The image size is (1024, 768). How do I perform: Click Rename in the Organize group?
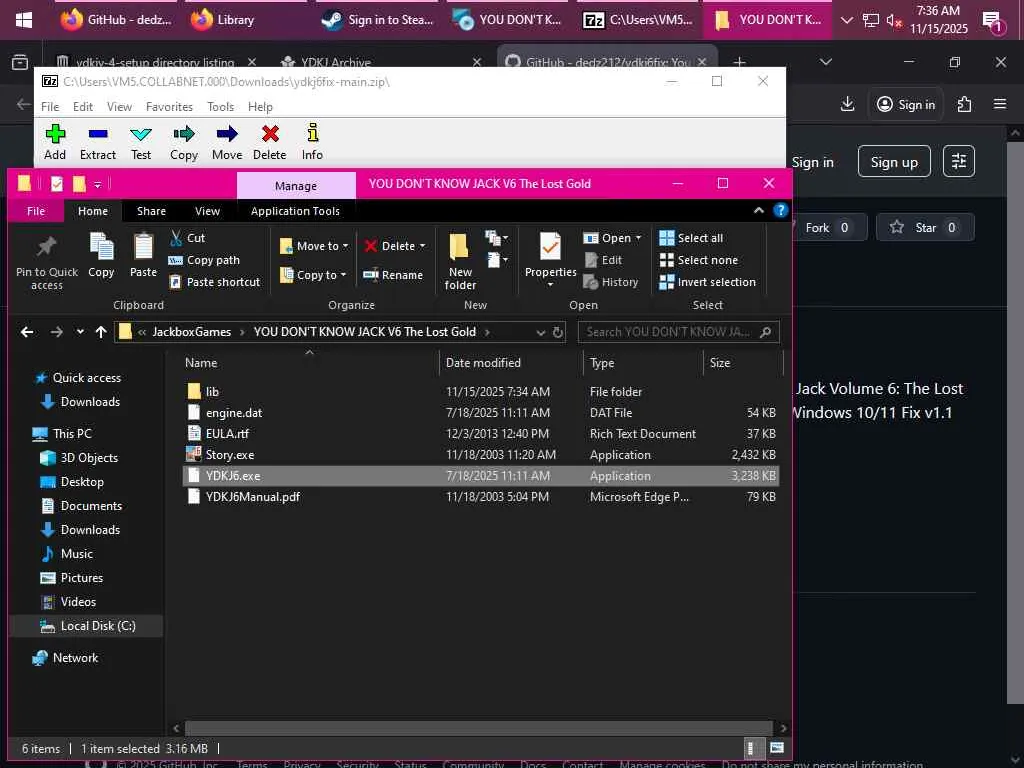click(393, 275)
